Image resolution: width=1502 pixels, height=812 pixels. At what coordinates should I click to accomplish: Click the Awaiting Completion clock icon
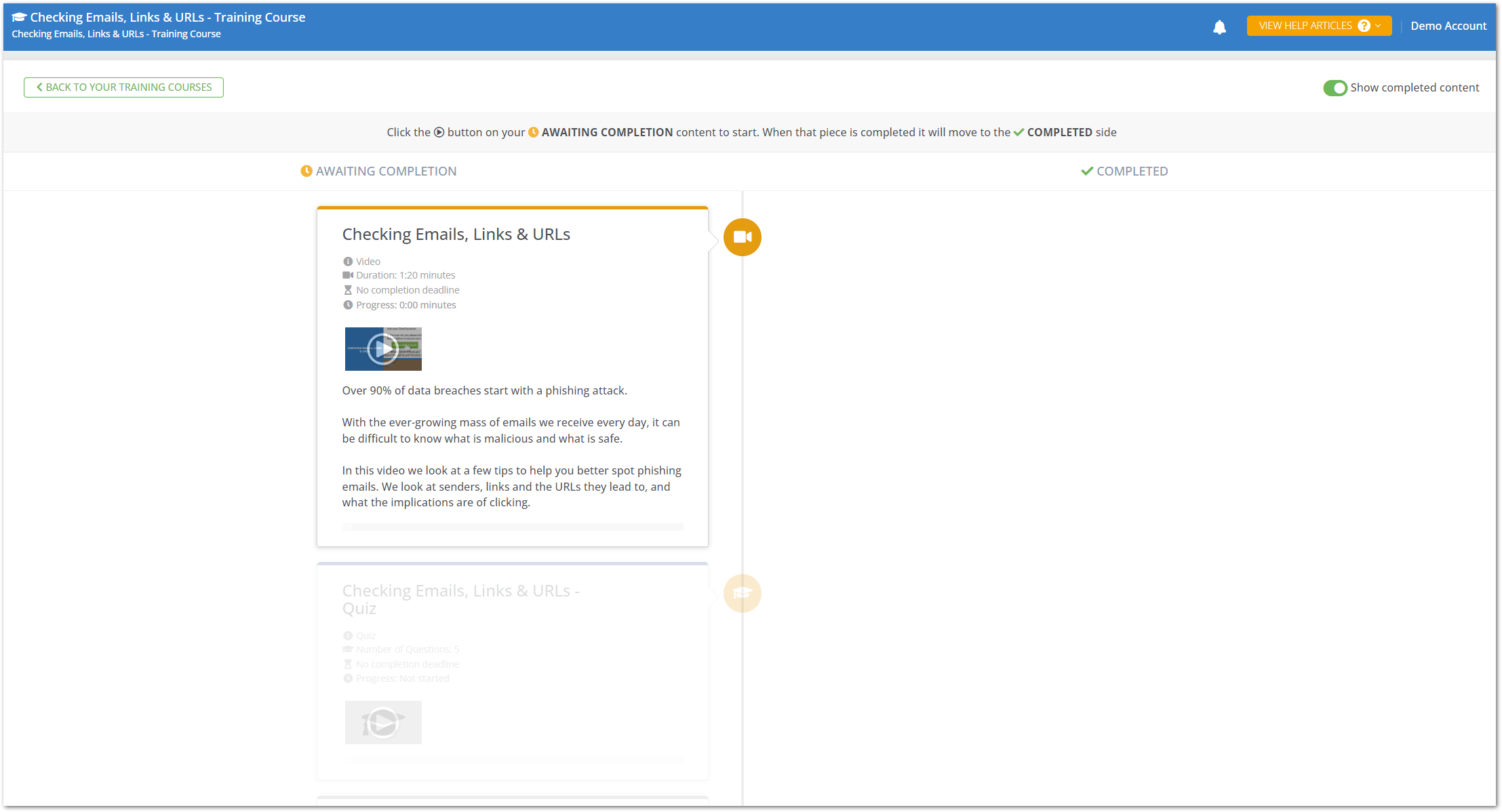pyautogui.click(x=307, y=171)
